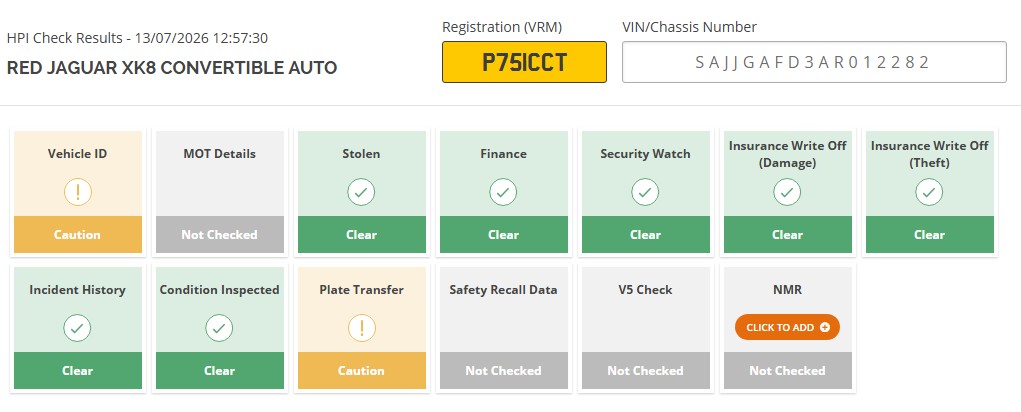Open the Safety Recall Data tile
The height and width of the screenshot is (412, 1021).
pos(503,328)
